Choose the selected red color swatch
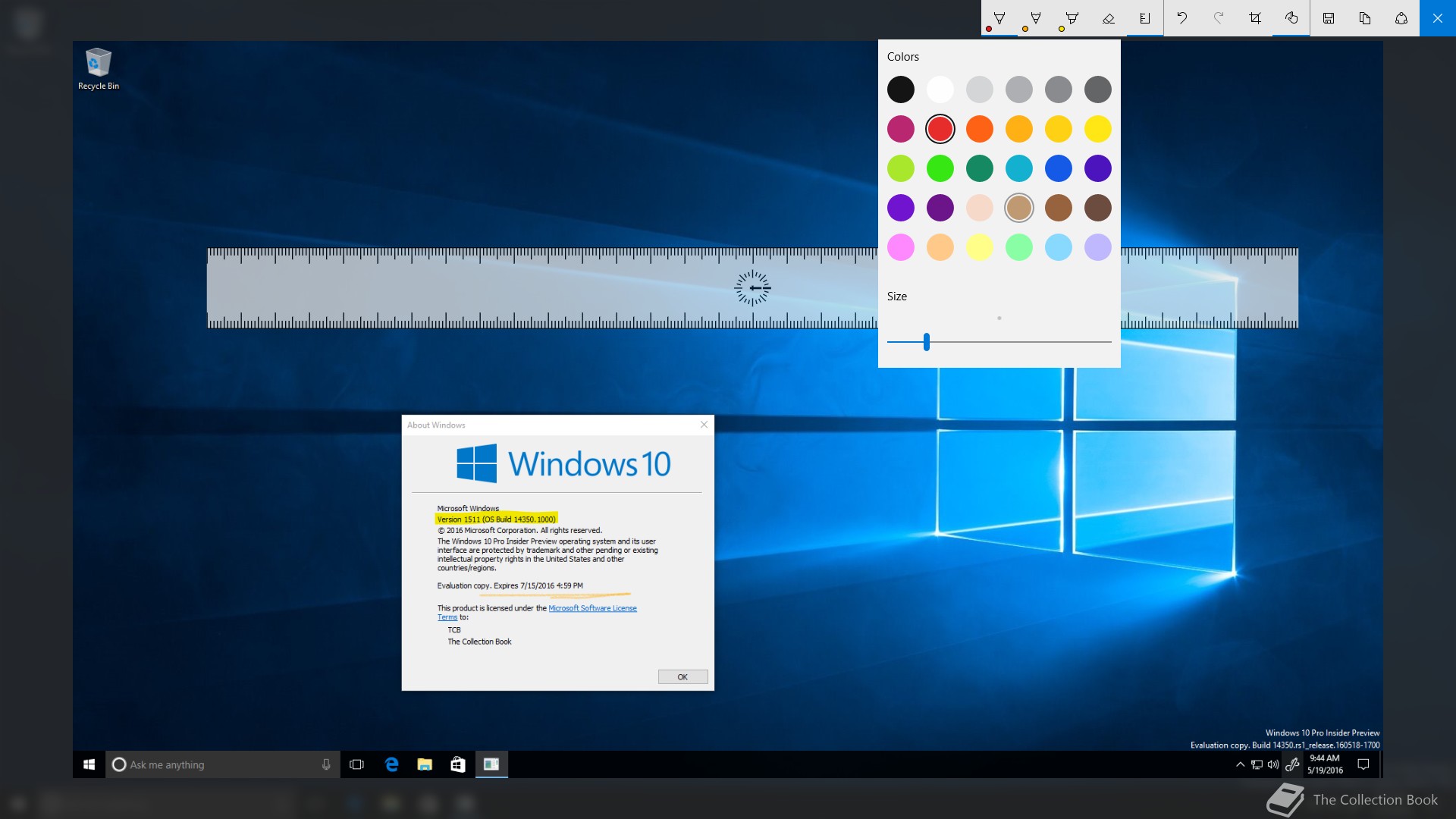This screenshot has width=1456, height=819. pyautogui.click(x=940, y=129)
